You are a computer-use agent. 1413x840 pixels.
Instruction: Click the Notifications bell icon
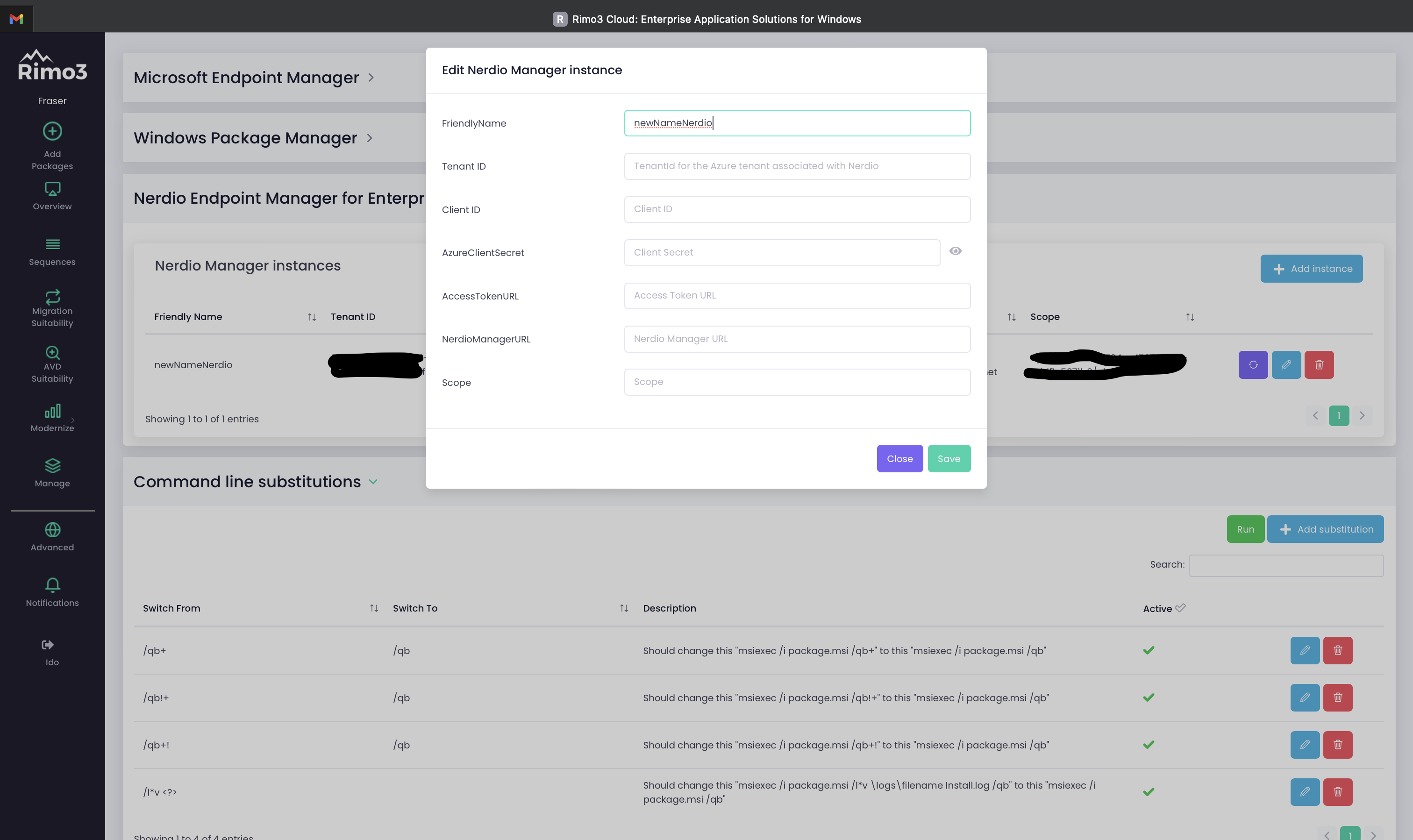pos(52,585)
